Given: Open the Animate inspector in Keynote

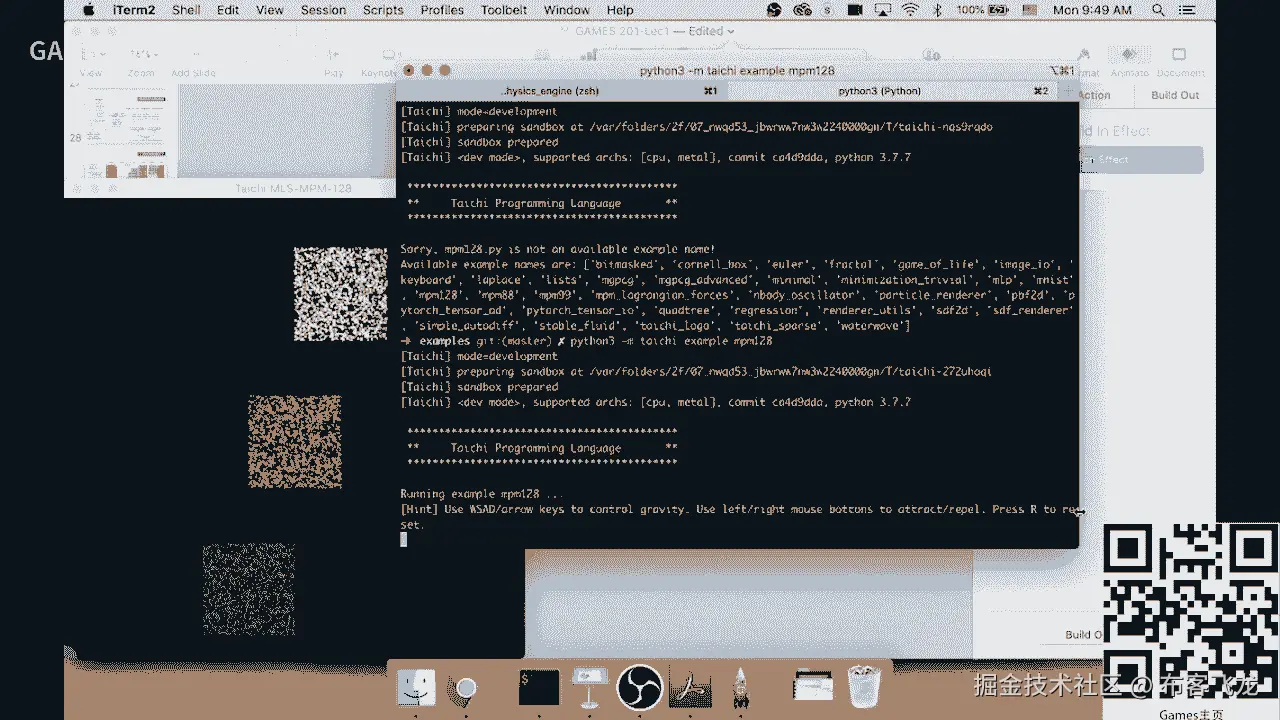Looking at the screenshot, I should (x=1129, y=60).
